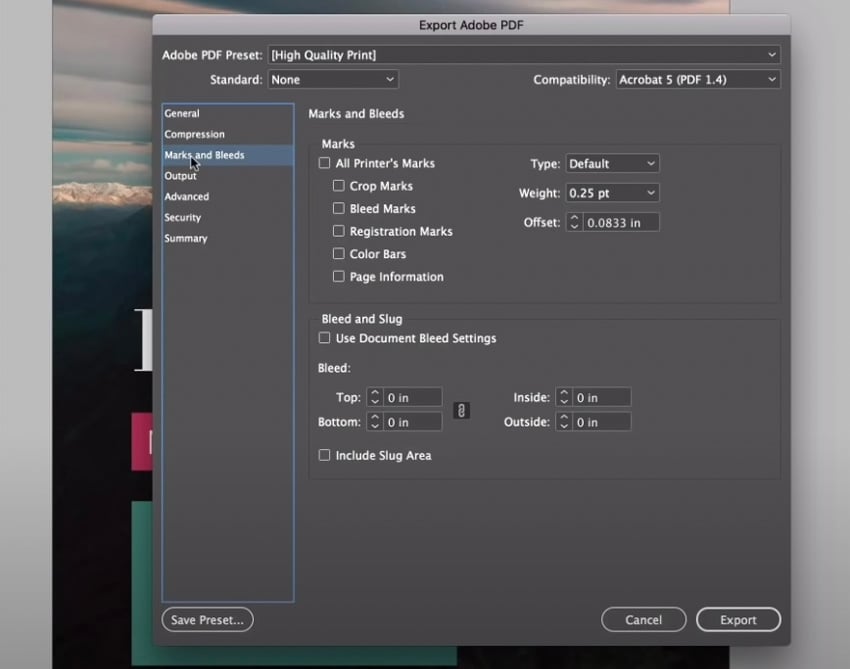Click the Outside bleed stepper arrows

[x=564, y=422]
